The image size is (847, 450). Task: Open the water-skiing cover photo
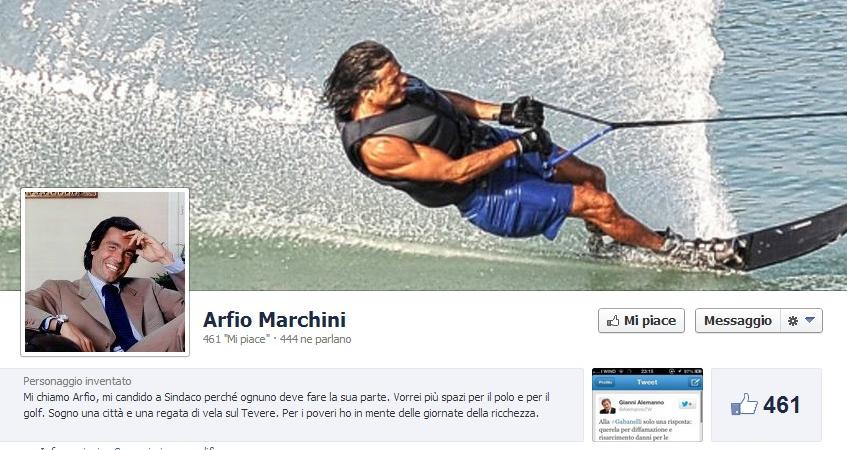424,145
